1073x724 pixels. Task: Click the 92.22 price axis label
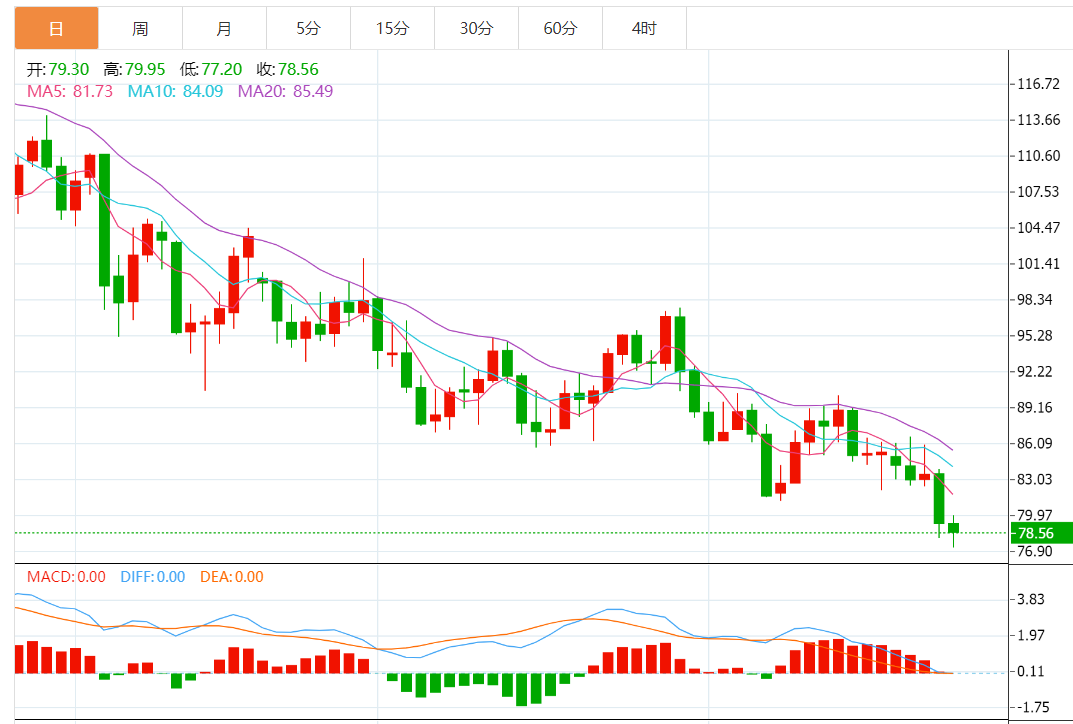(x=1035, y=372)
